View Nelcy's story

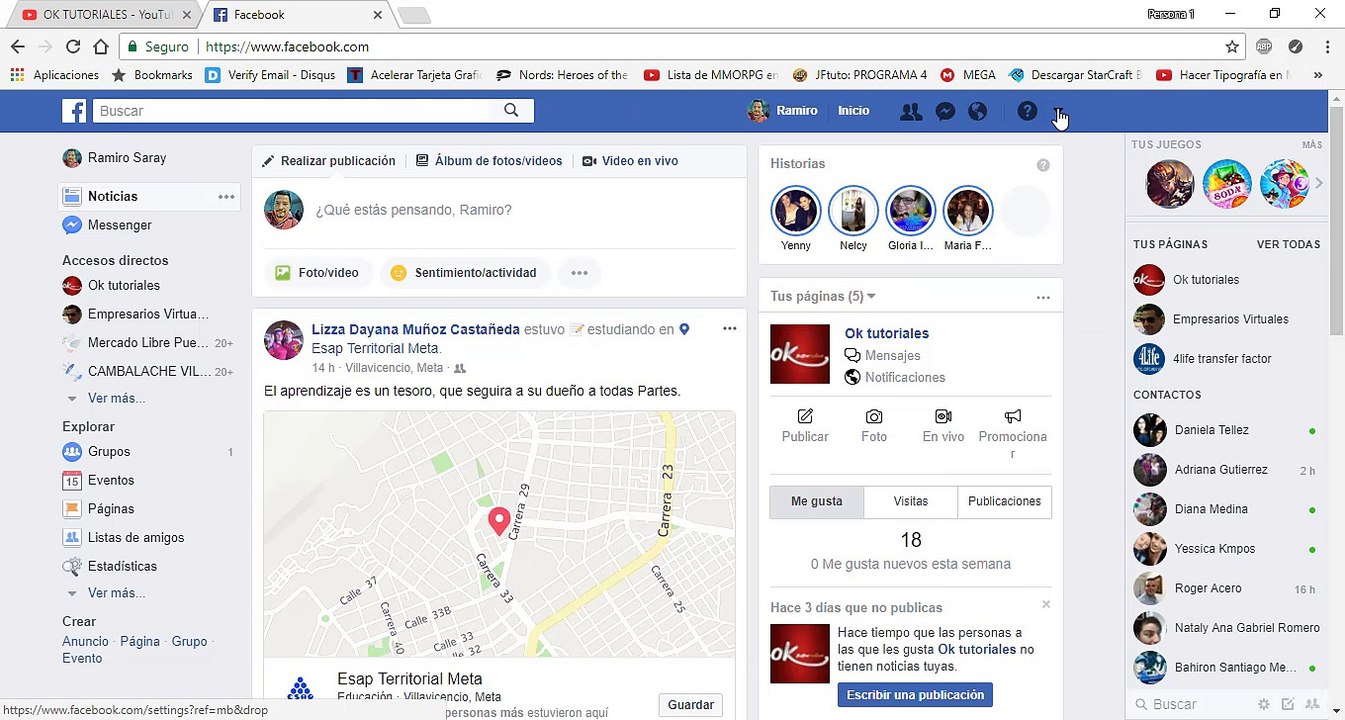coord(853,211)
